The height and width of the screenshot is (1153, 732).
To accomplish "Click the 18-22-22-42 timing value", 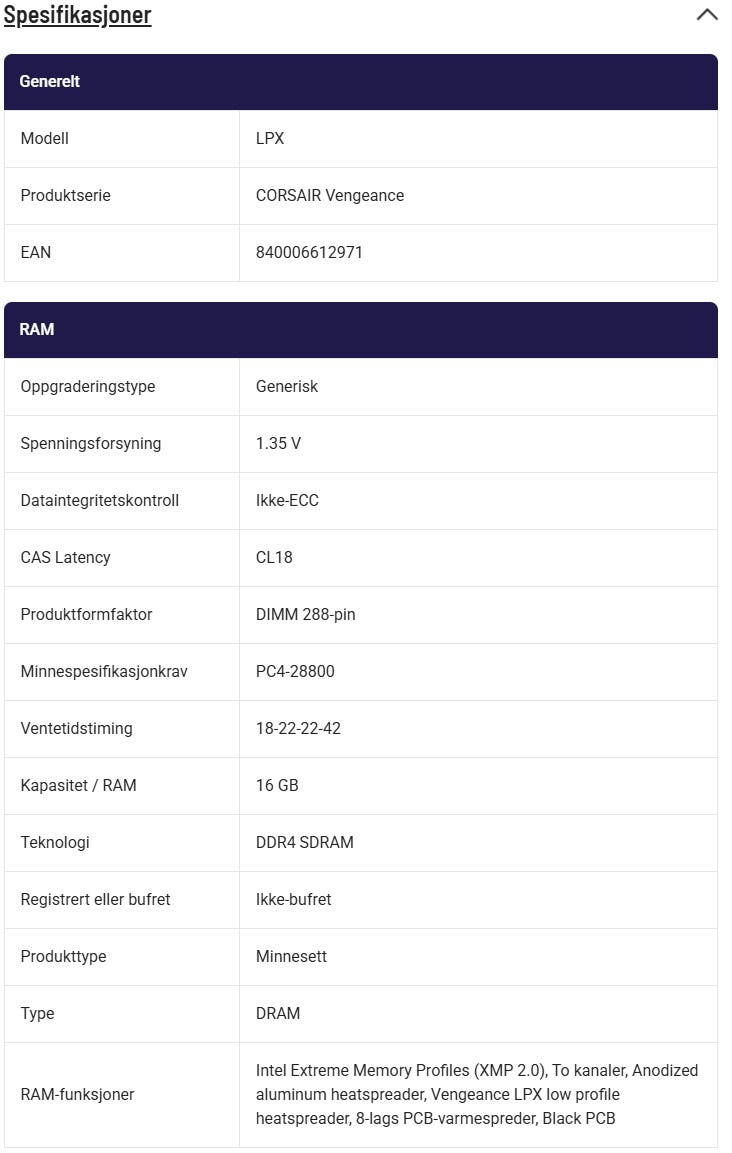I will coord(298,729).
